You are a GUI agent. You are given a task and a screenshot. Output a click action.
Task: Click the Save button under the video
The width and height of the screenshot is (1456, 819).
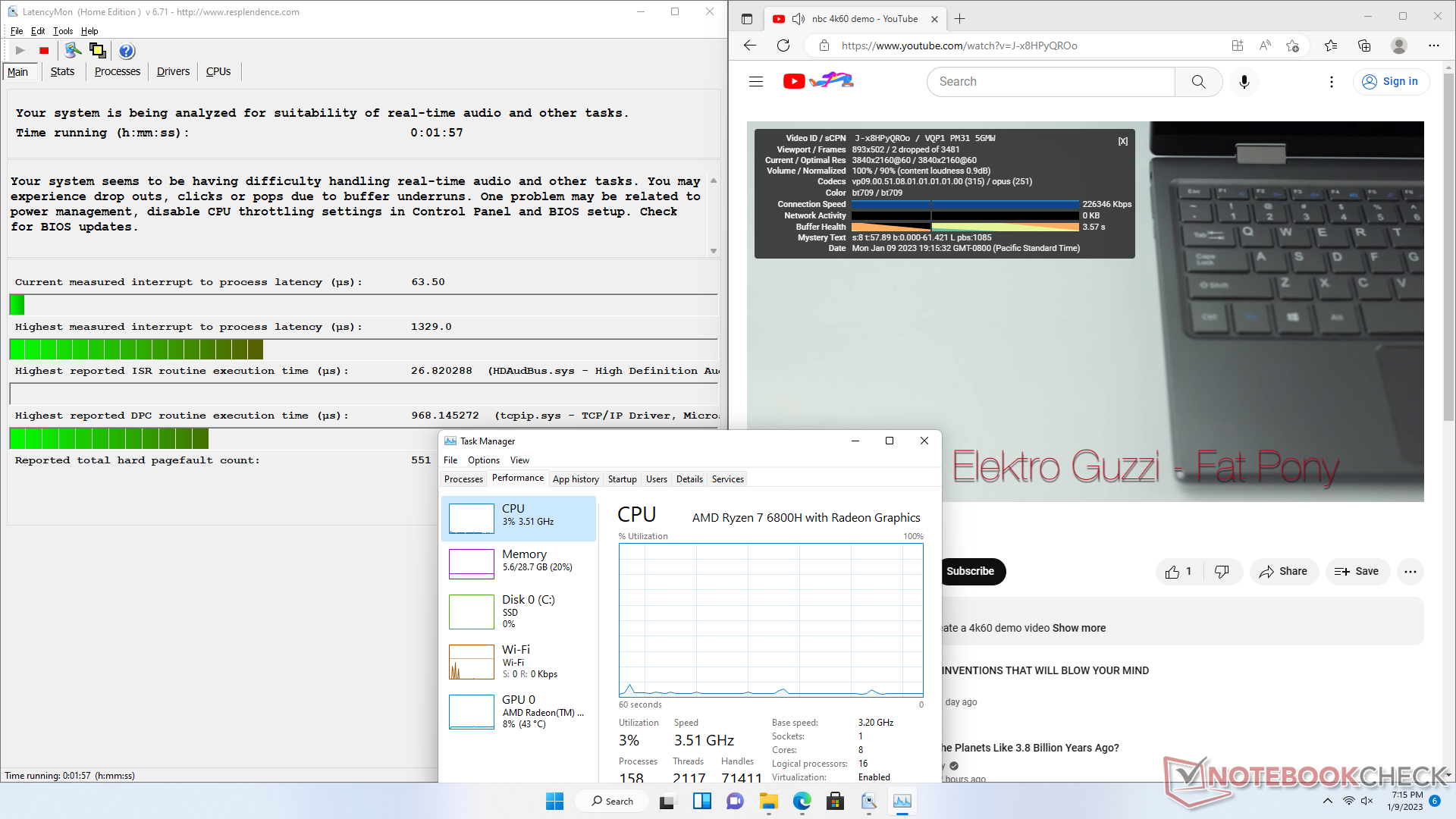[1357, 572]
